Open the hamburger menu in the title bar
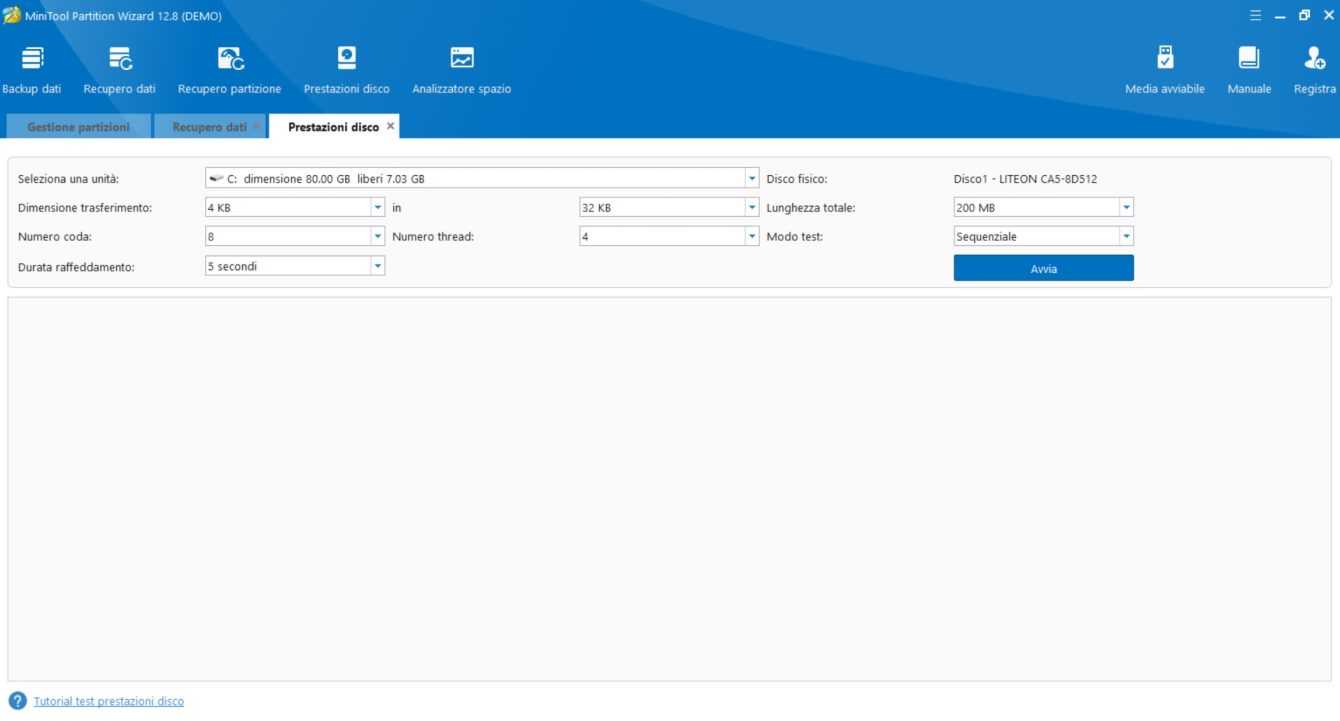Screen dimensions: 1340x721 pos(1256,15)
